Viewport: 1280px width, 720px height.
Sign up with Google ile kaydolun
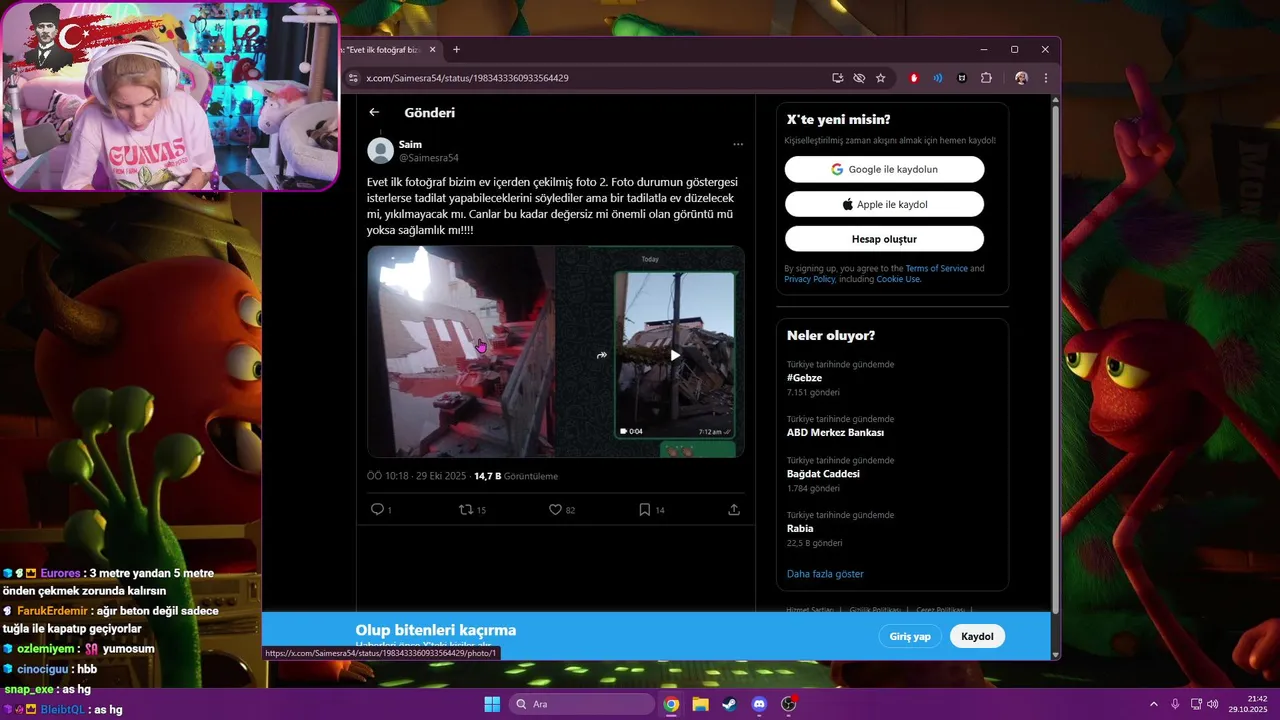pos(884,169)
